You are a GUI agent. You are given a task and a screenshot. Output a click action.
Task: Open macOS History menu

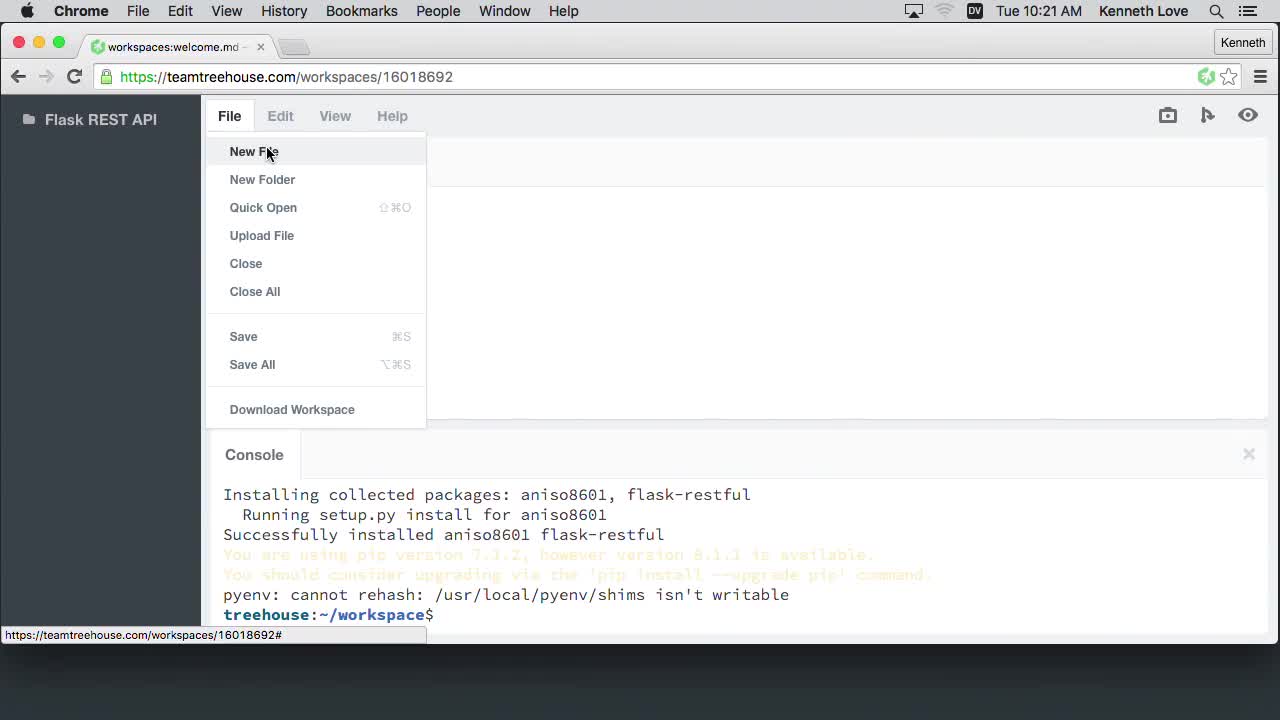coord(284,11)
